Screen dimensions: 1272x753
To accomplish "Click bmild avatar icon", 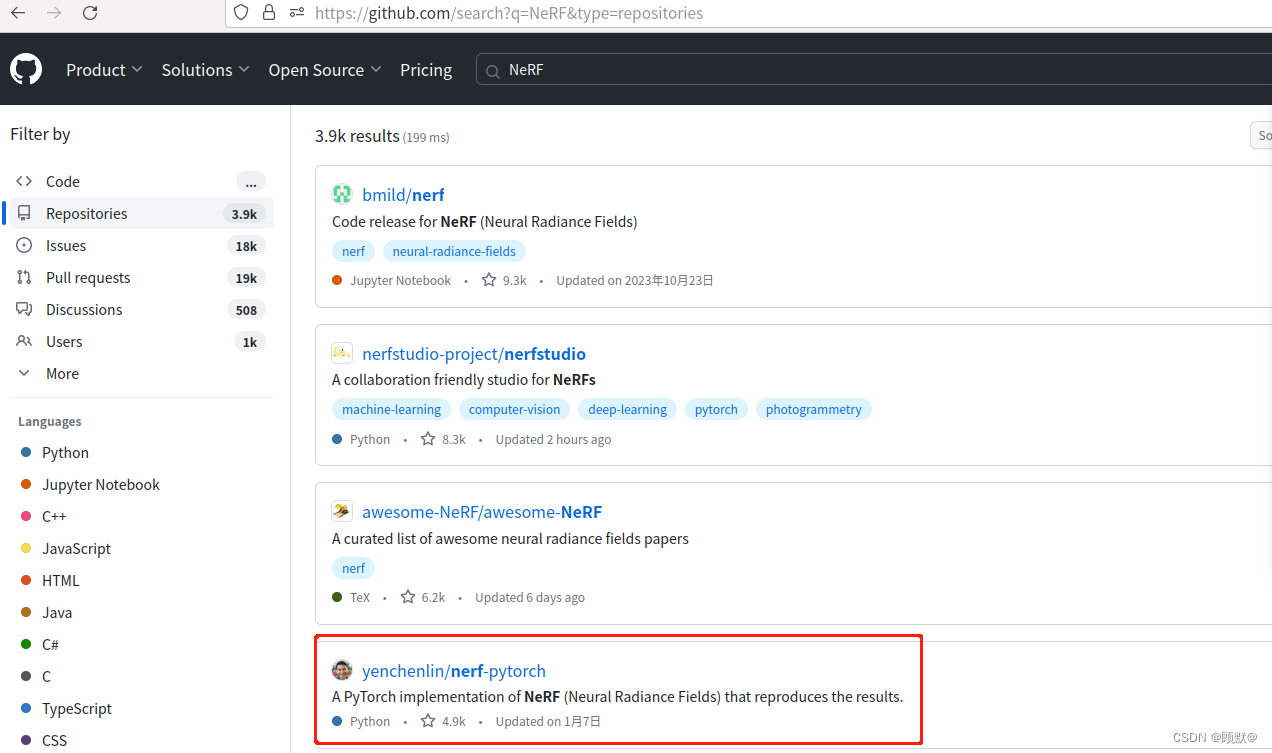I will pos(342,194).
